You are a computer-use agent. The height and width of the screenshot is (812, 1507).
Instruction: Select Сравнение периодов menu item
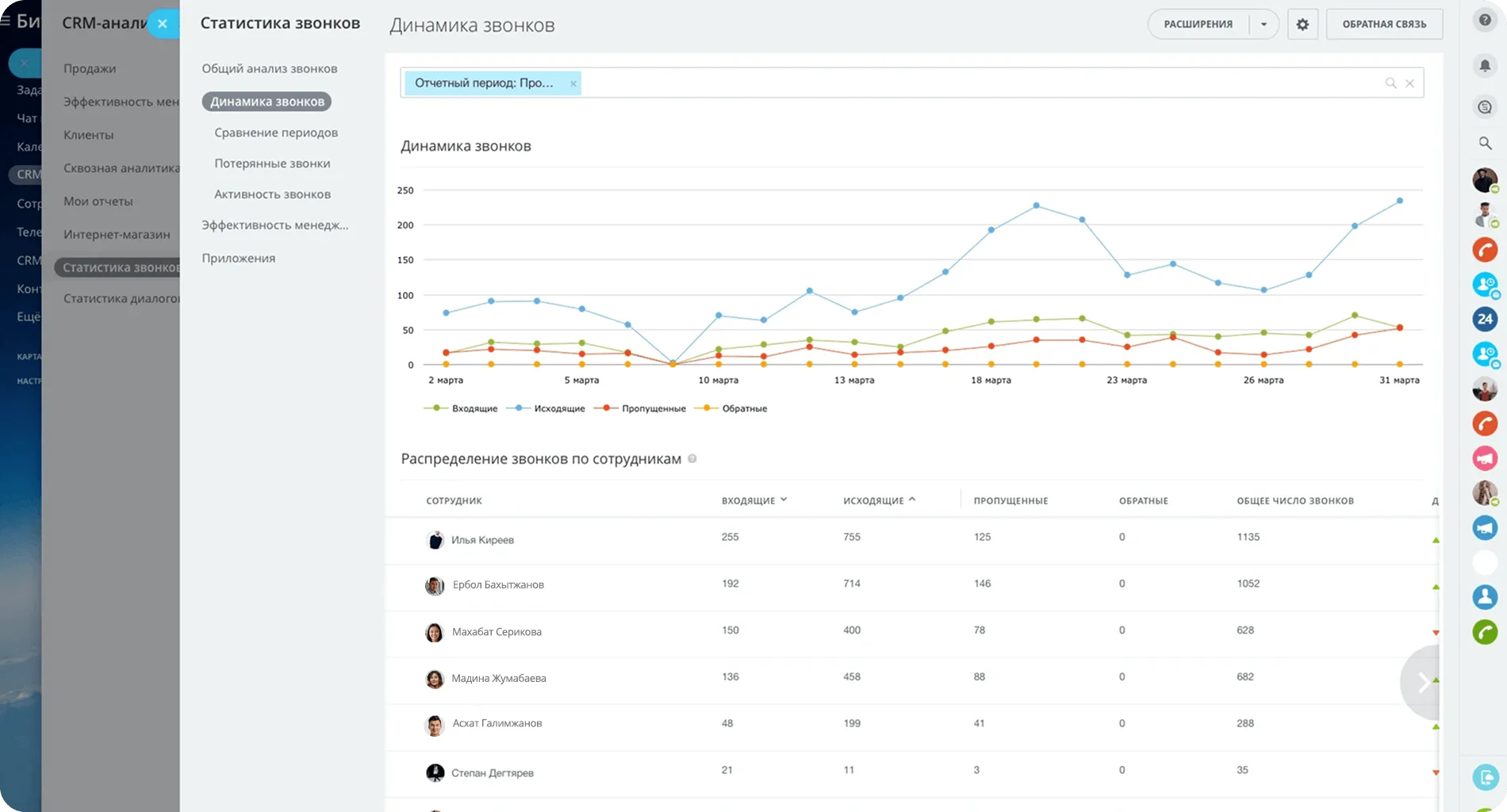(x=276, y=132)
